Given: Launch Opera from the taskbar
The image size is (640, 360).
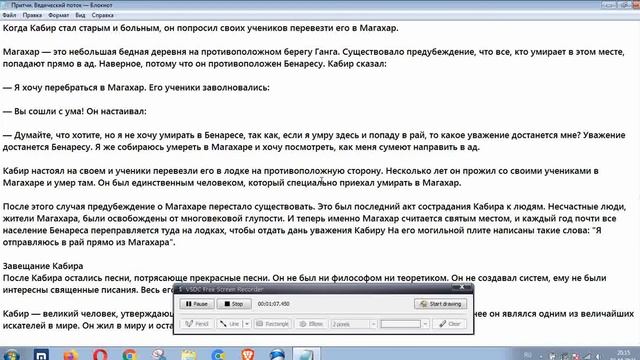Looking at the screenshot, I should [100, 354].
